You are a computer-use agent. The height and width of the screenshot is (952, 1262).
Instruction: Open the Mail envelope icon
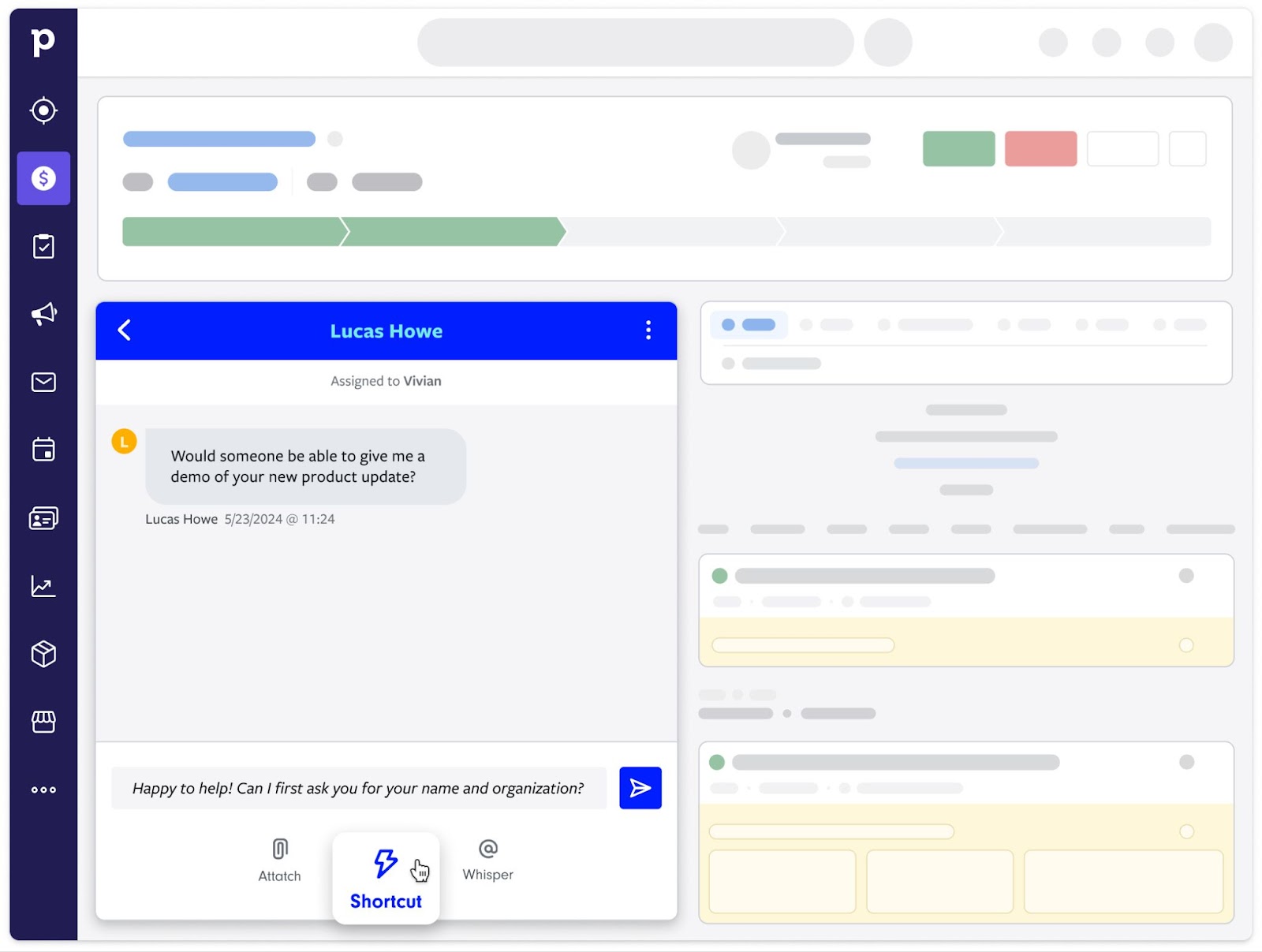tap(43, 381)
